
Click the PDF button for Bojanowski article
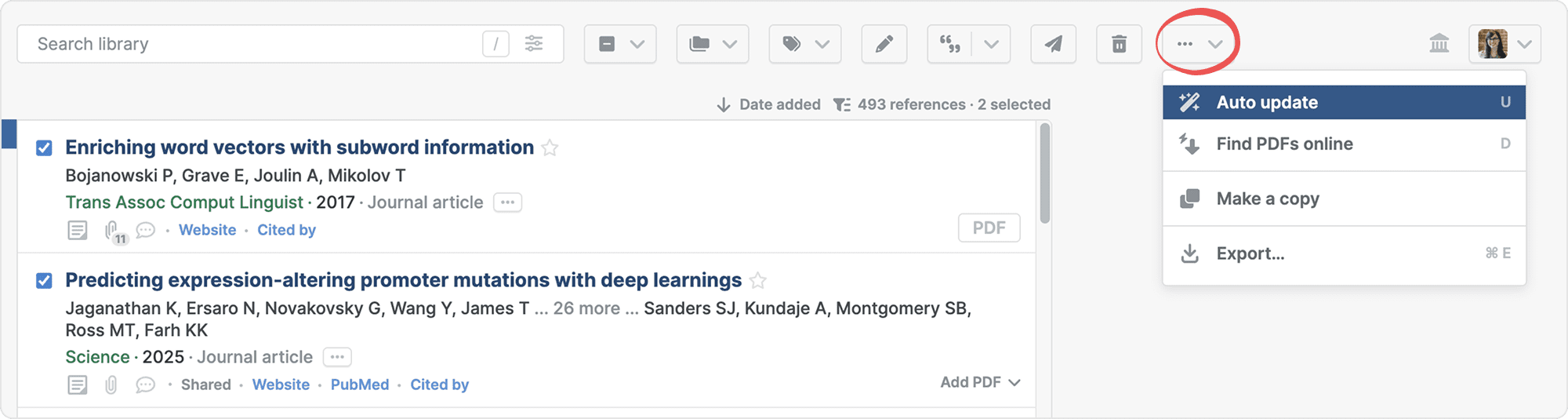pyautogui.click(x=989, y=228)
